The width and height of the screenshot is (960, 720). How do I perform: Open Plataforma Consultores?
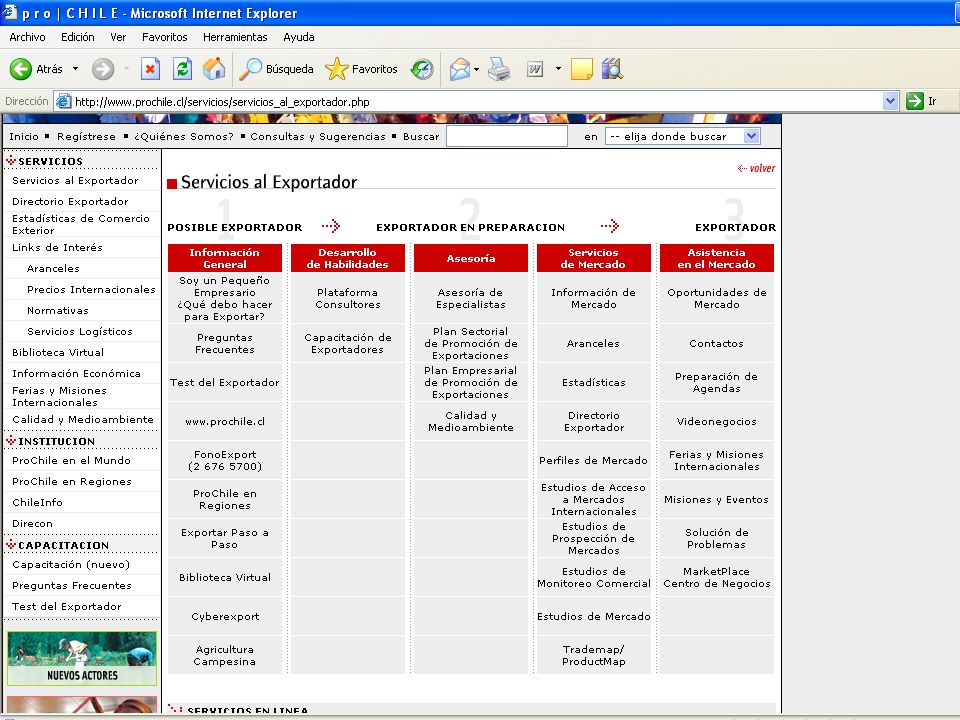coord(348,298)
